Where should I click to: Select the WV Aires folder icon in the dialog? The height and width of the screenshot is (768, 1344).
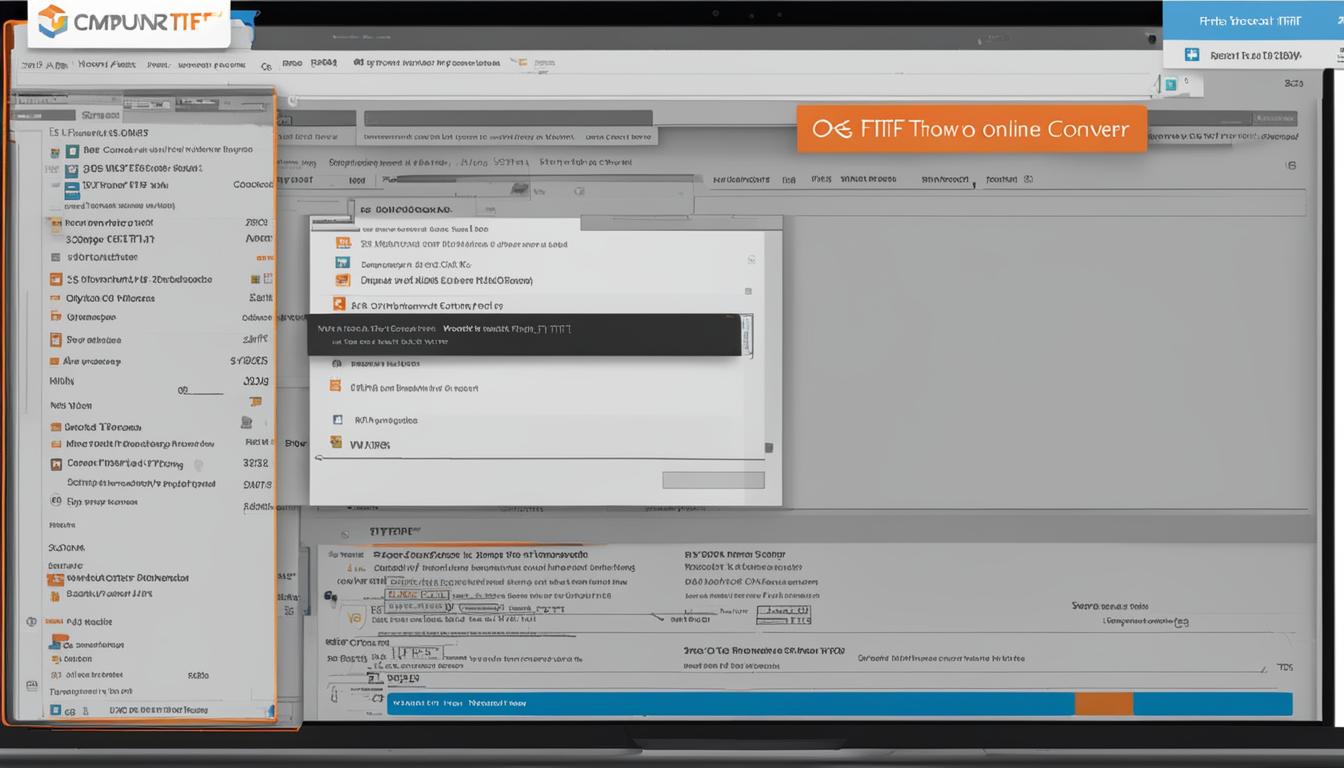click(336, 440)
